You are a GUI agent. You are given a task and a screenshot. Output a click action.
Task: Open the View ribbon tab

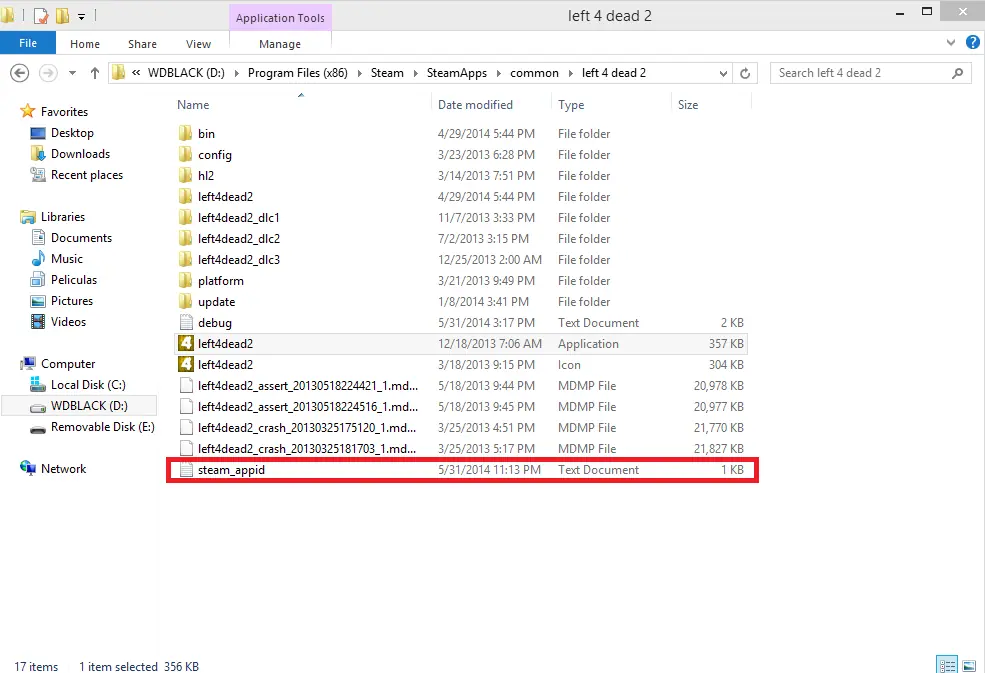pyautogui.click(x=199, y=44)
